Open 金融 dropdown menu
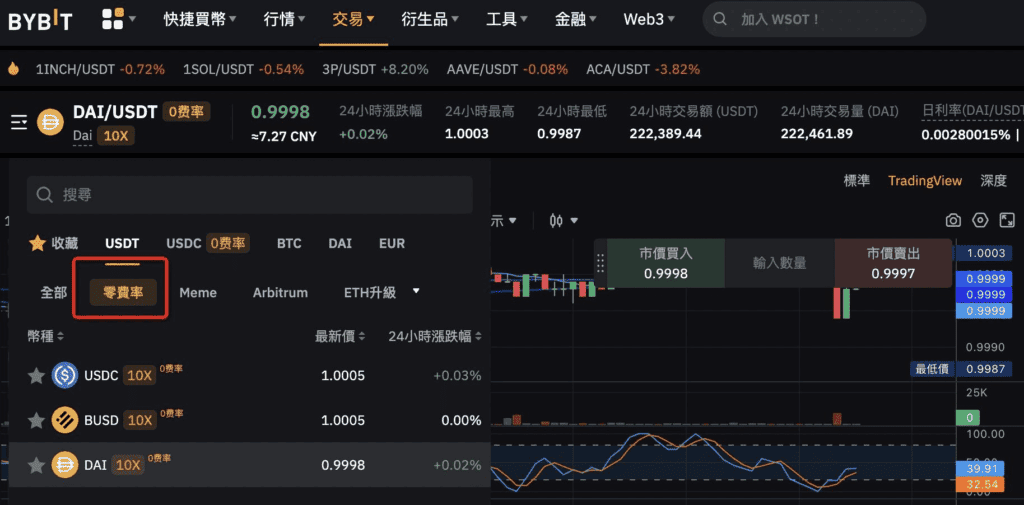Image resolution: width=1024 pixels, height=505 pixels. point(575,19)
